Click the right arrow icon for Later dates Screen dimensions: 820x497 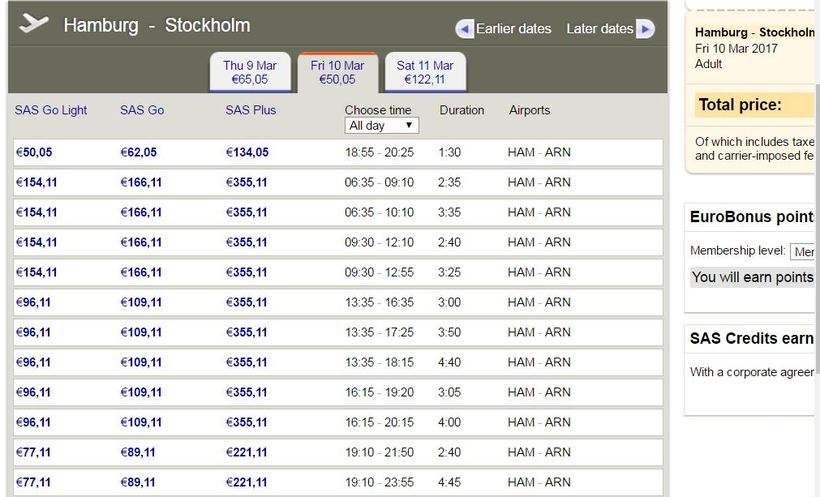[x=645, y=29]
